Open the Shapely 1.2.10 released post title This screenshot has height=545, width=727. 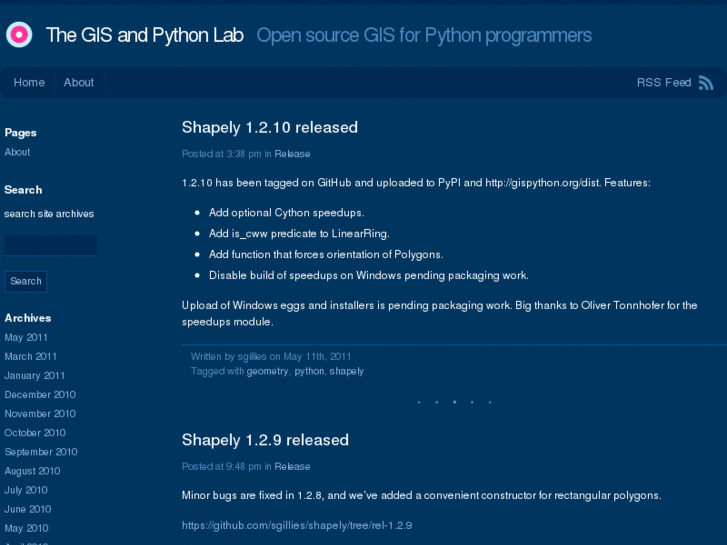(270, 128)
